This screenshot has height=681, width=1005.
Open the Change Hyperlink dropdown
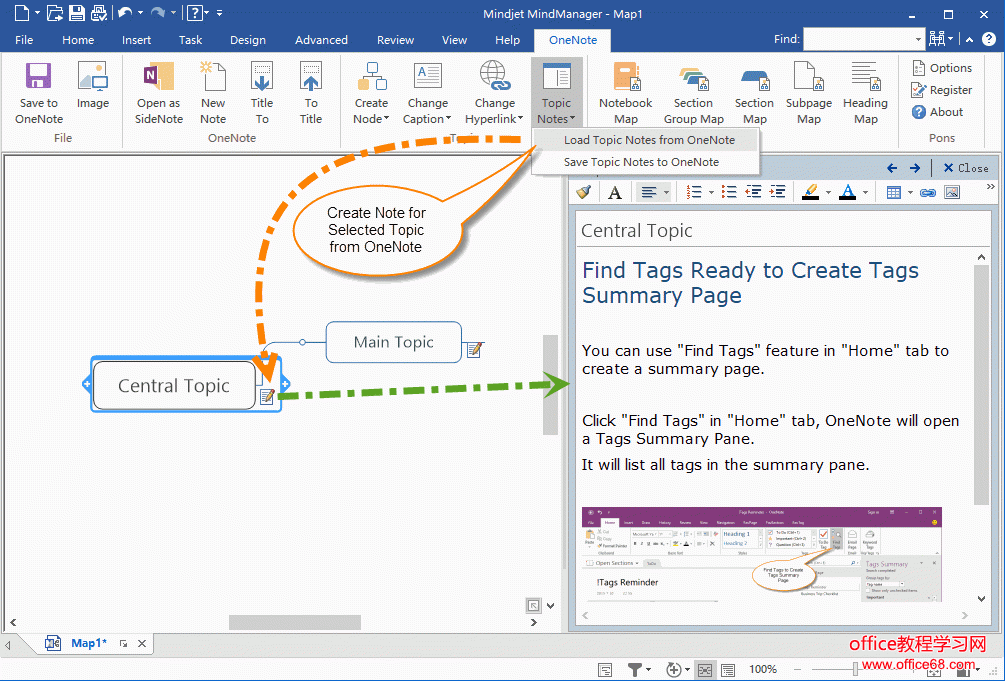tap(494, 111)
